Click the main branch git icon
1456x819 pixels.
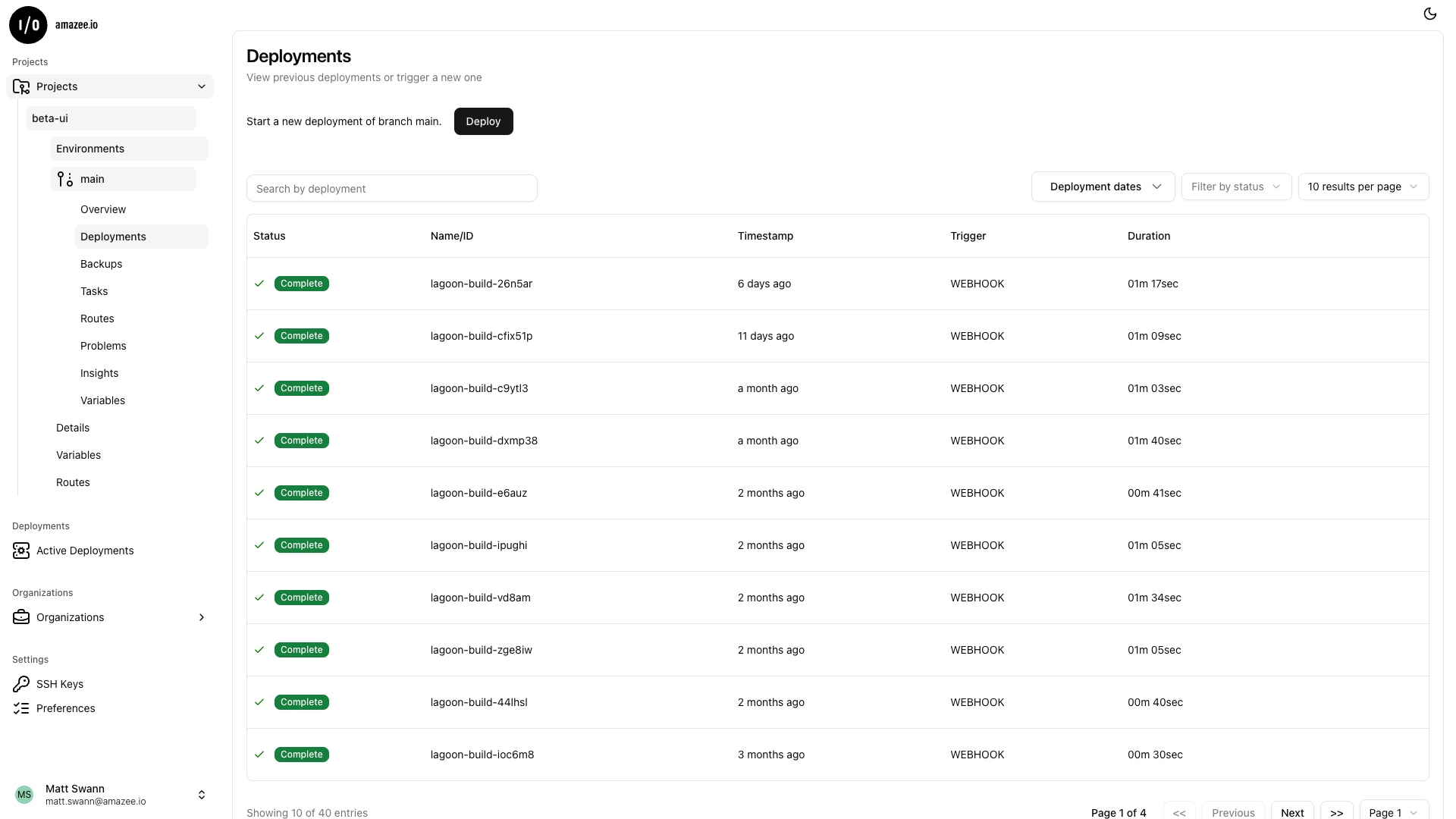click(x=65, y=179)
